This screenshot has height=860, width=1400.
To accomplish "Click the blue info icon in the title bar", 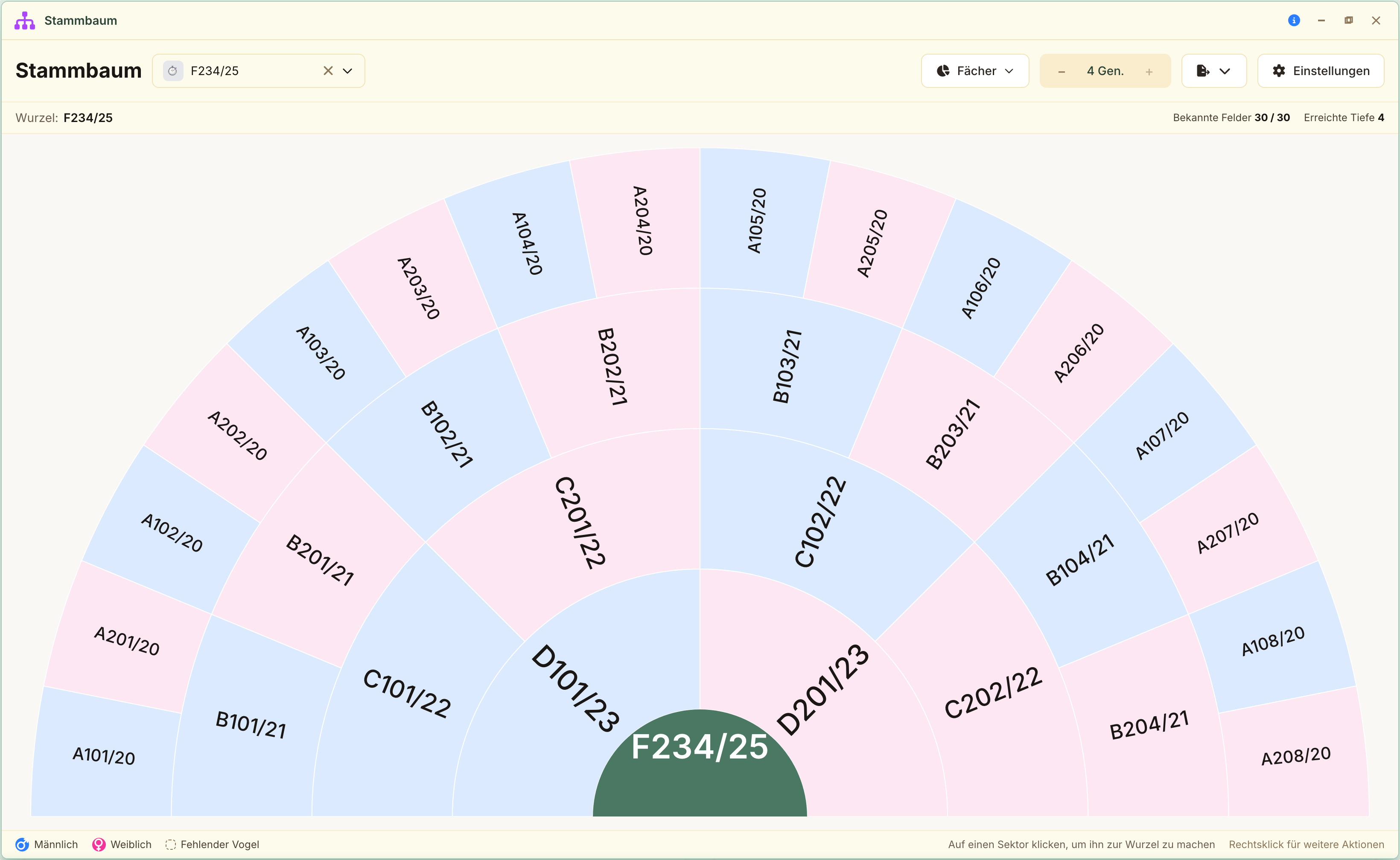I will (x=1294, y=20).
